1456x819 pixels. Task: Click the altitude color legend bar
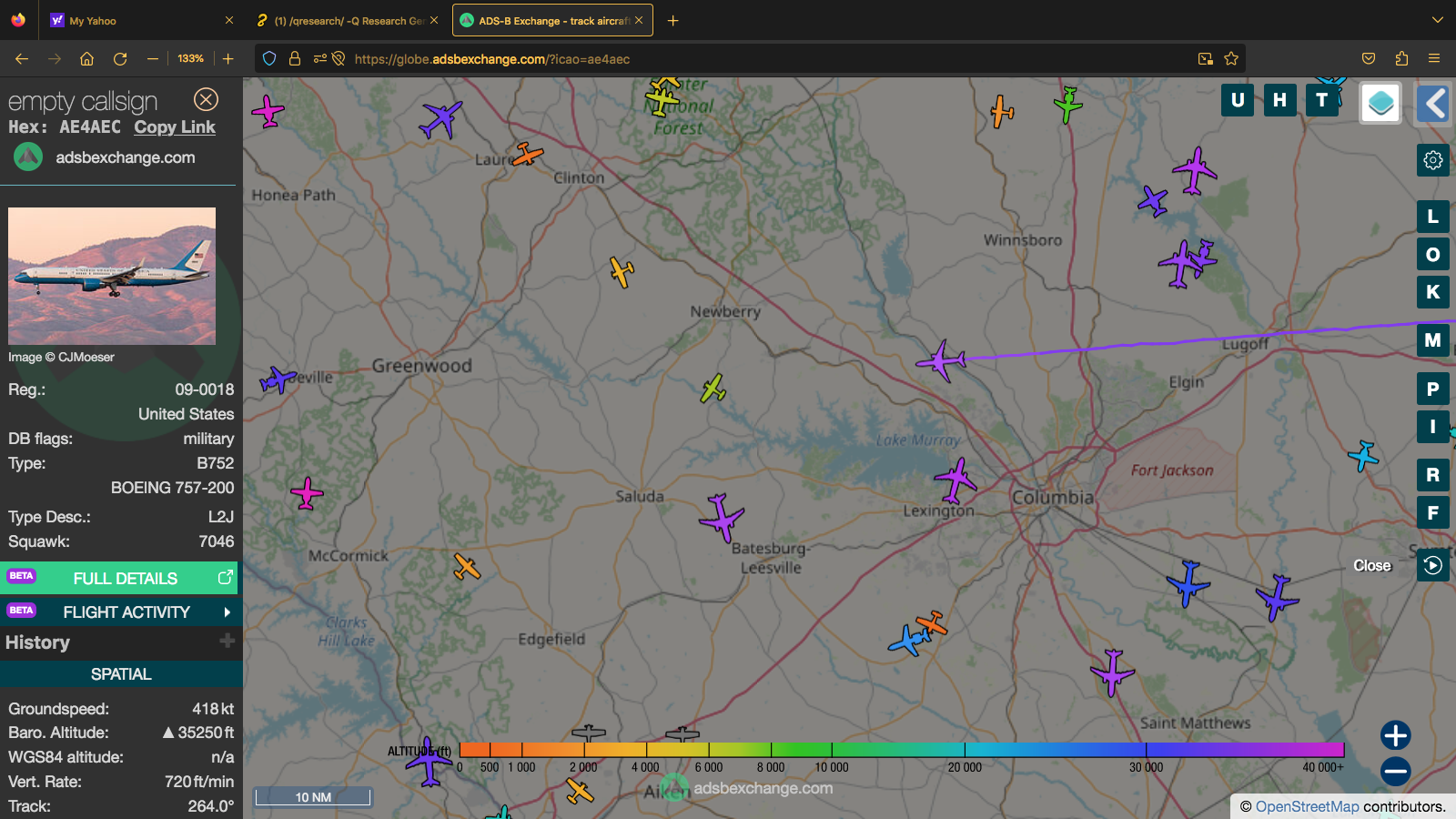pos(902,750)
